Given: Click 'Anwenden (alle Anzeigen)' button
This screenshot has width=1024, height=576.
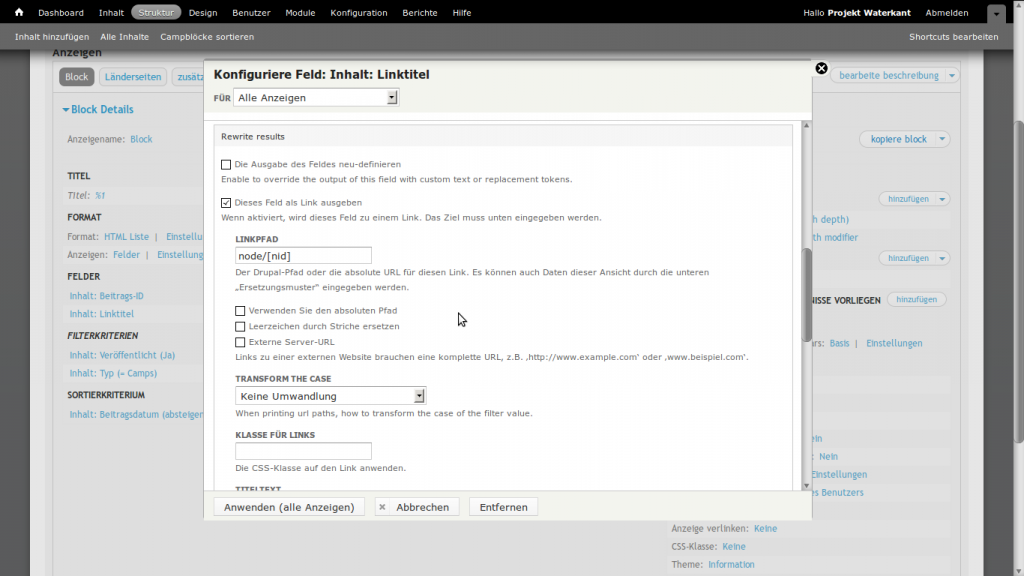Looking at the screenshot, I should 289,507.
